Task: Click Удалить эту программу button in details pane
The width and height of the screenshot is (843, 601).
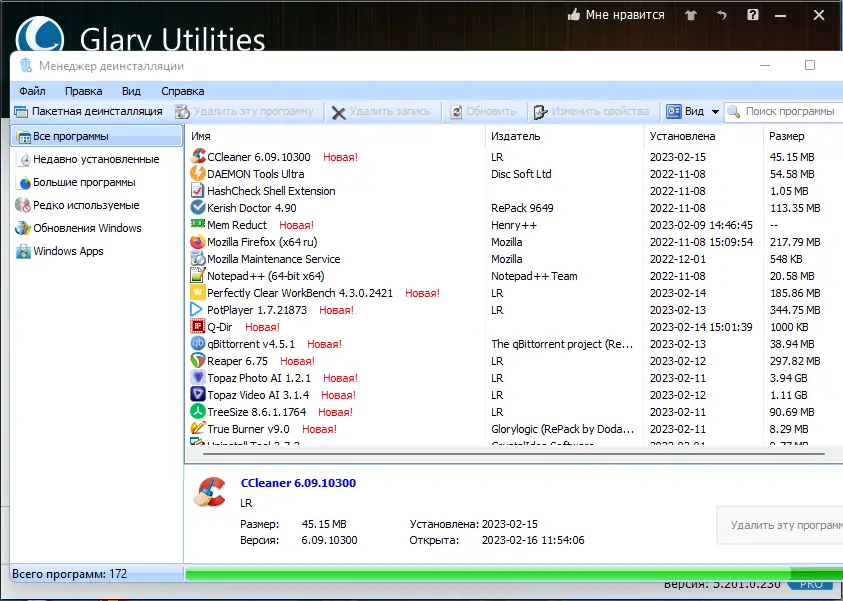Action: point(781,525)
